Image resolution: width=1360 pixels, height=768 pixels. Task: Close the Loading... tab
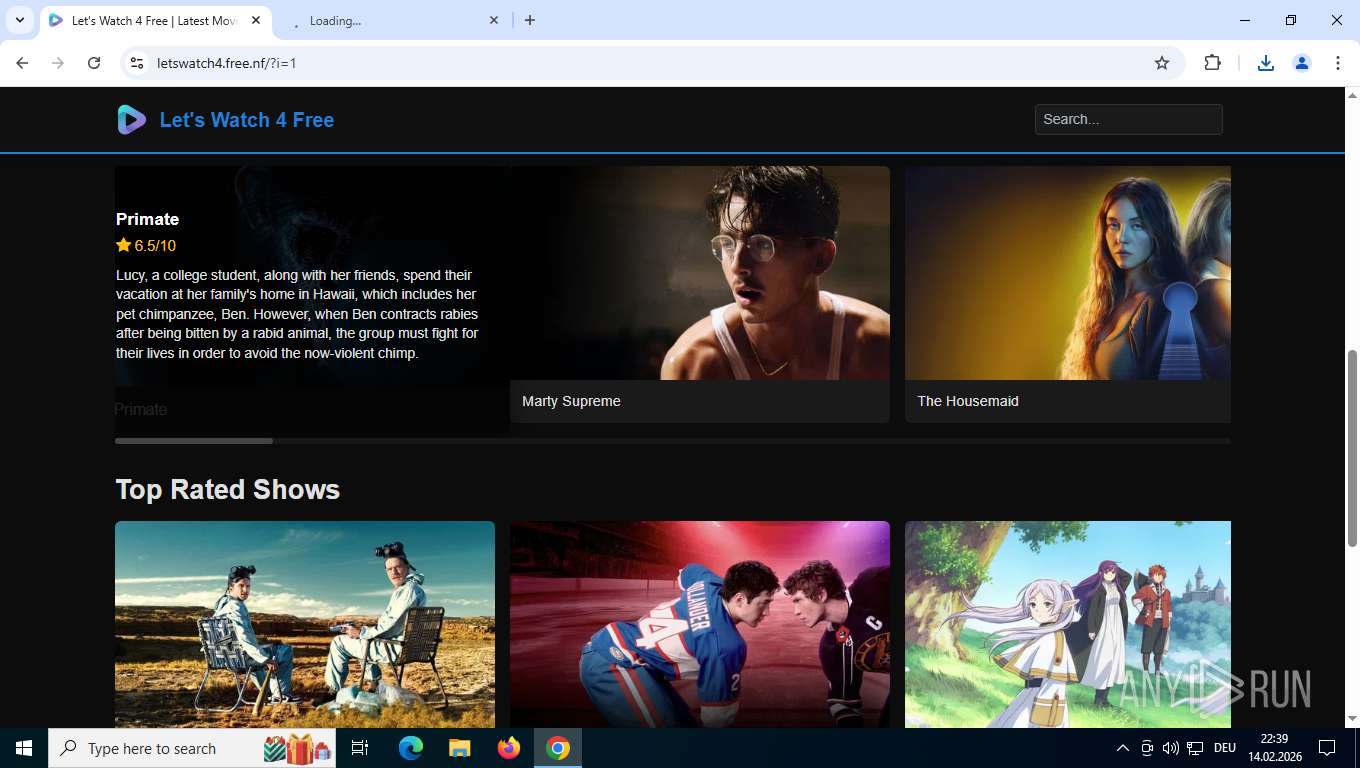tap(494, 20)
